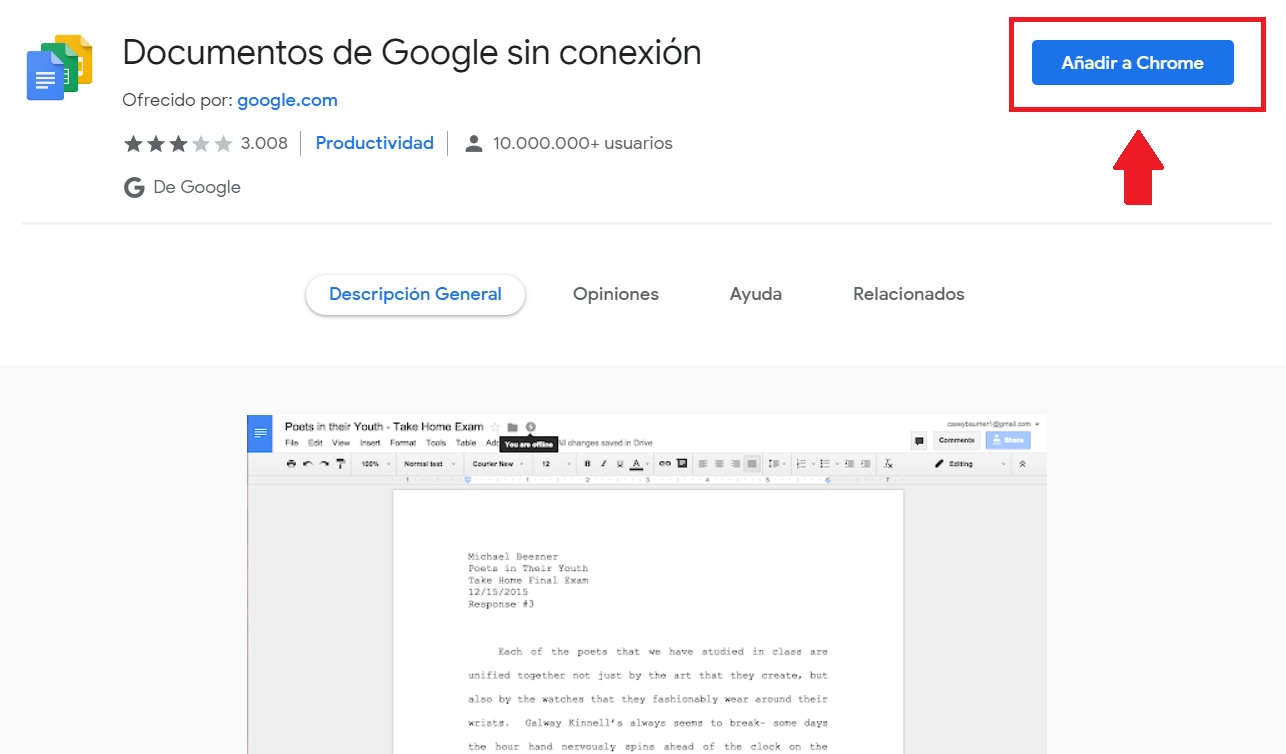Switch to the Opiniones tab

pyautogui.click(x=616, y=294)
